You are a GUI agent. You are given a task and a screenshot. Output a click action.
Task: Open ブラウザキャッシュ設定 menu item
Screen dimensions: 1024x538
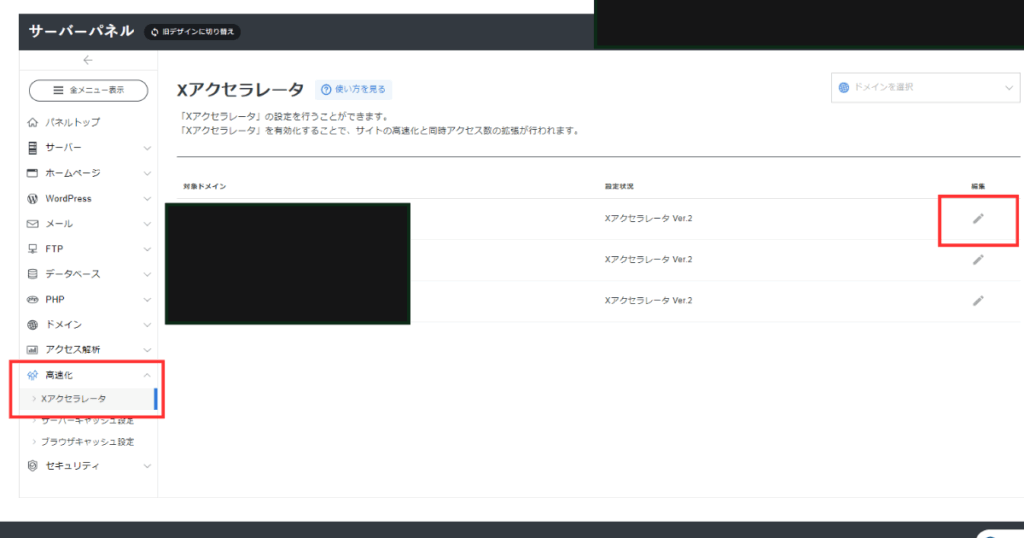pos(86,442)
